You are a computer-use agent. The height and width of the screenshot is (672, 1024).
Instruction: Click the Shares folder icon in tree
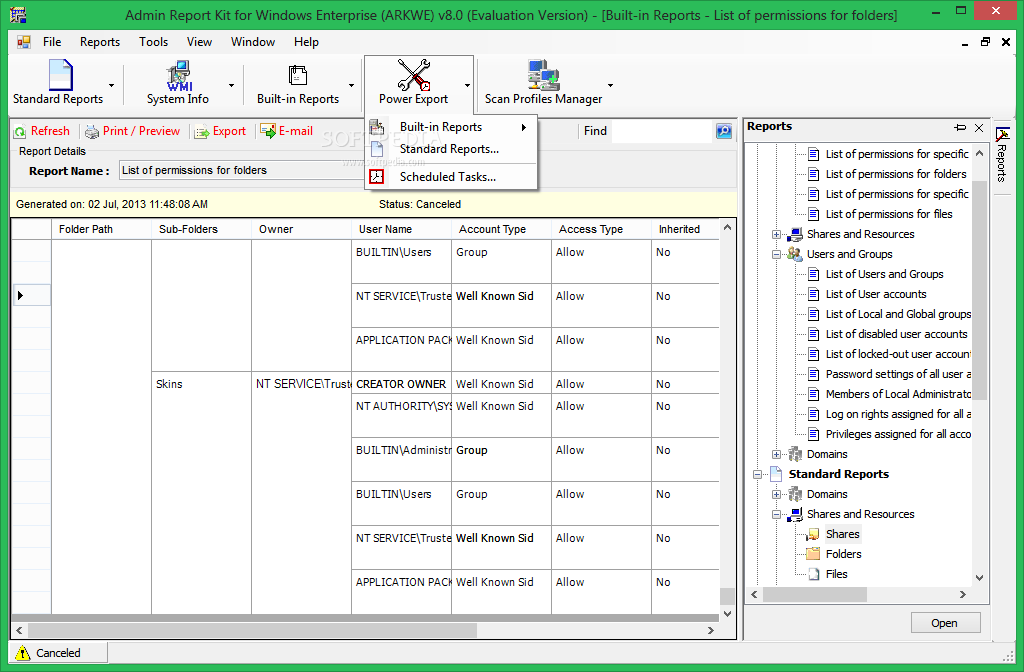click(813, 534)
